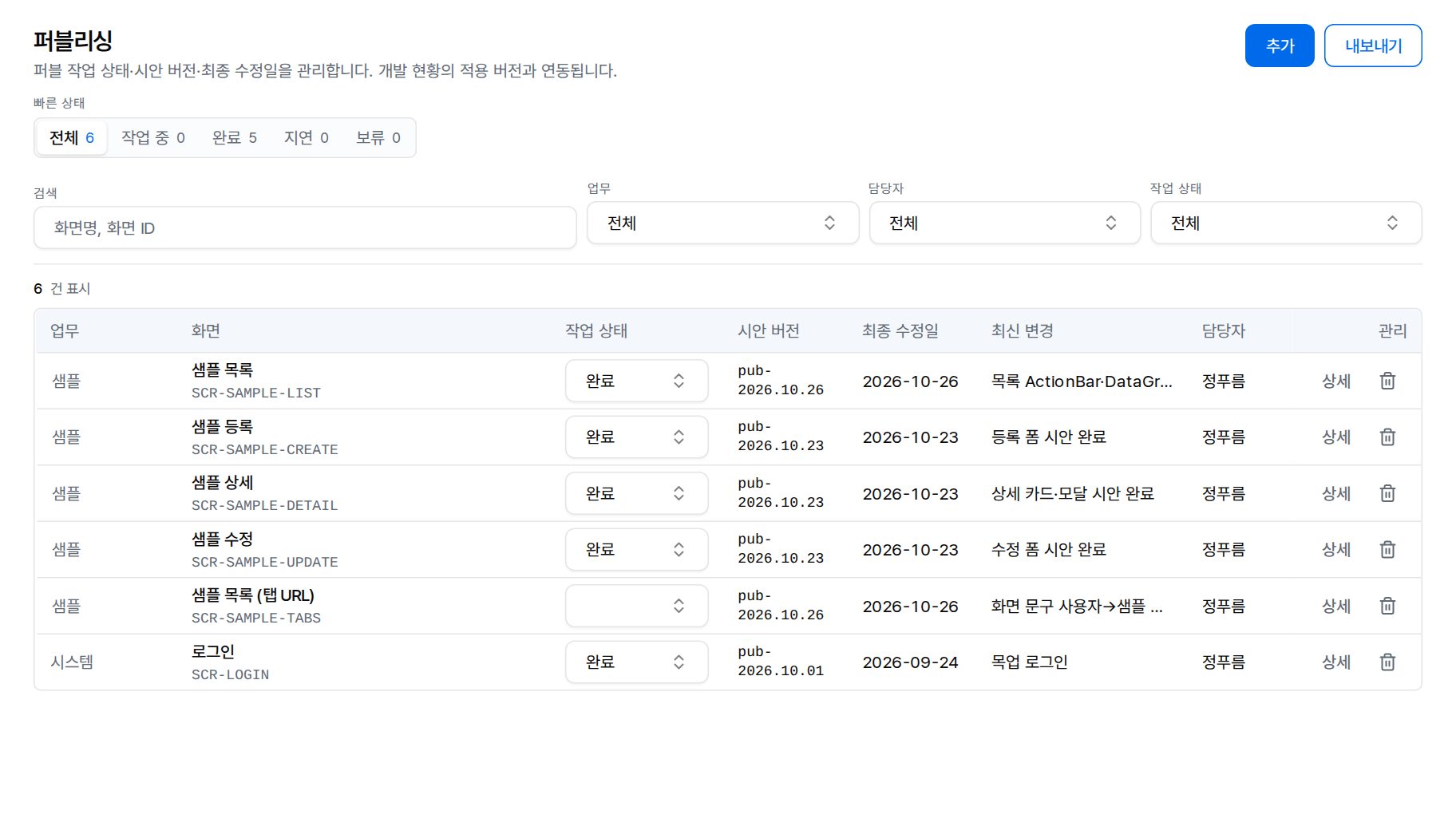The width and height of the screenshot is (1456, 838).
Task: Click the 목업 로그인 cell
Action: [1030, 662]
